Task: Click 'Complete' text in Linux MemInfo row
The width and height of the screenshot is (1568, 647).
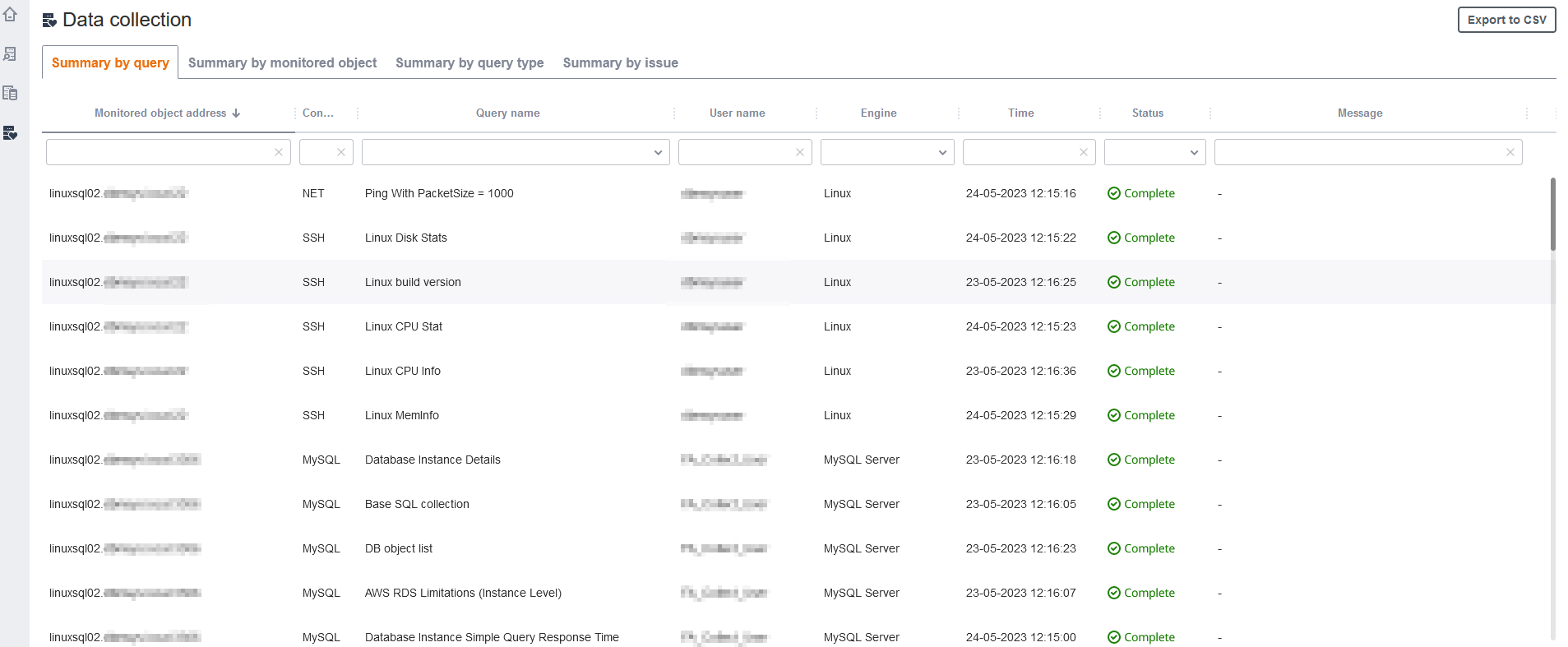Action: [1149, 415]
